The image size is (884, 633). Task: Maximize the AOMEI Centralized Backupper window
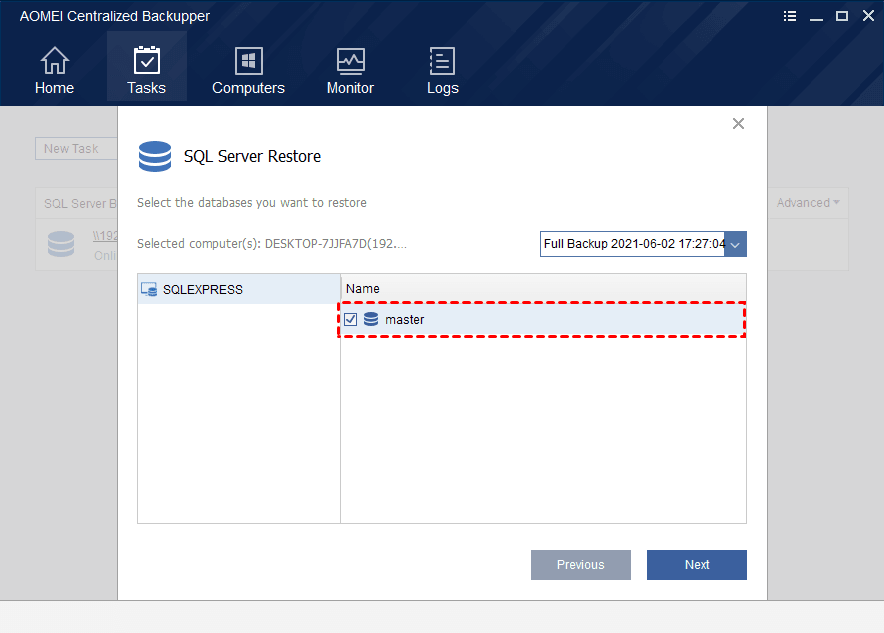pyautogui.click(x=842, y=16)
